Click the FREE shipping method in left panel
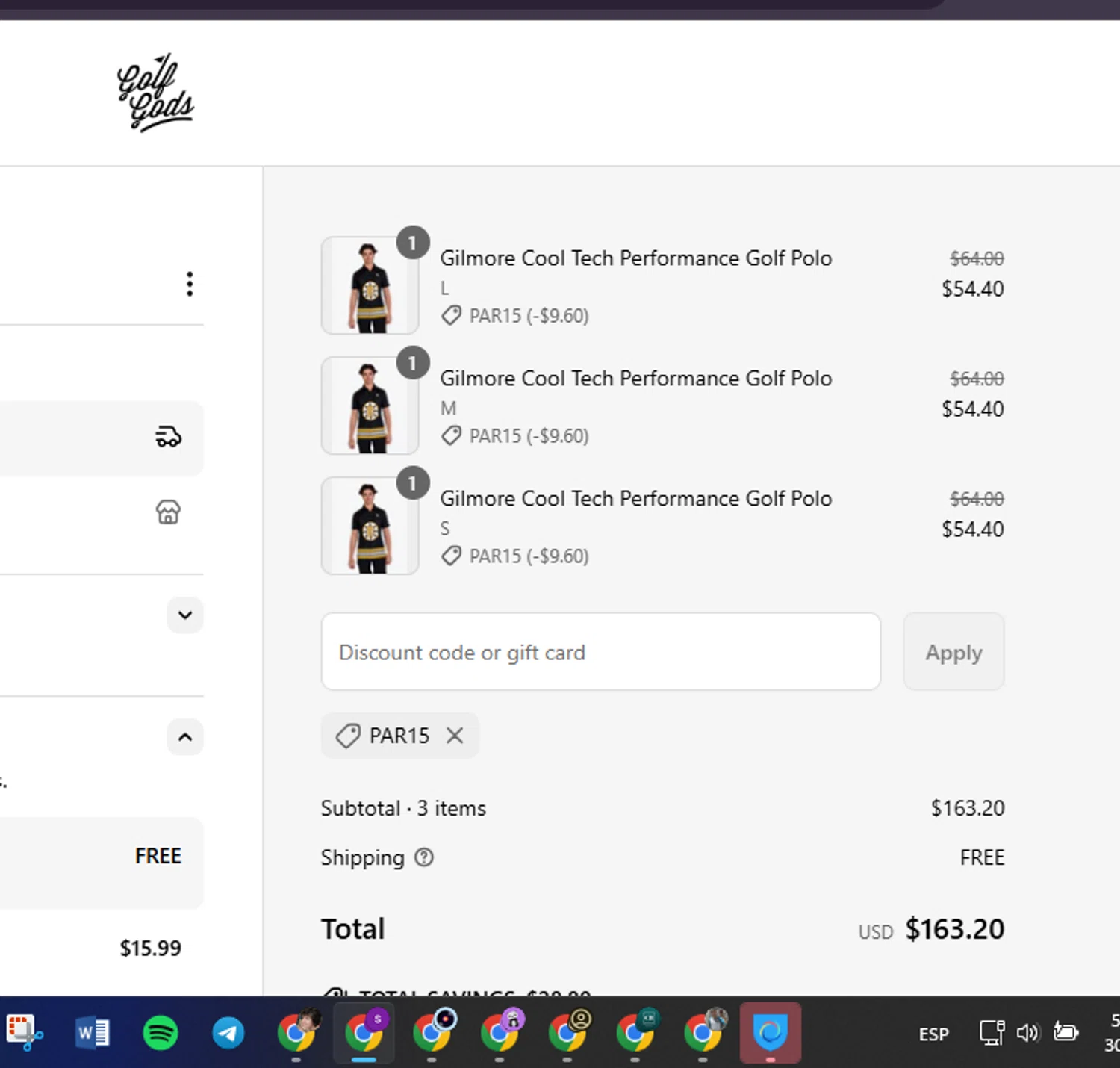The image size is (1120, 1068). click(158, 856)
